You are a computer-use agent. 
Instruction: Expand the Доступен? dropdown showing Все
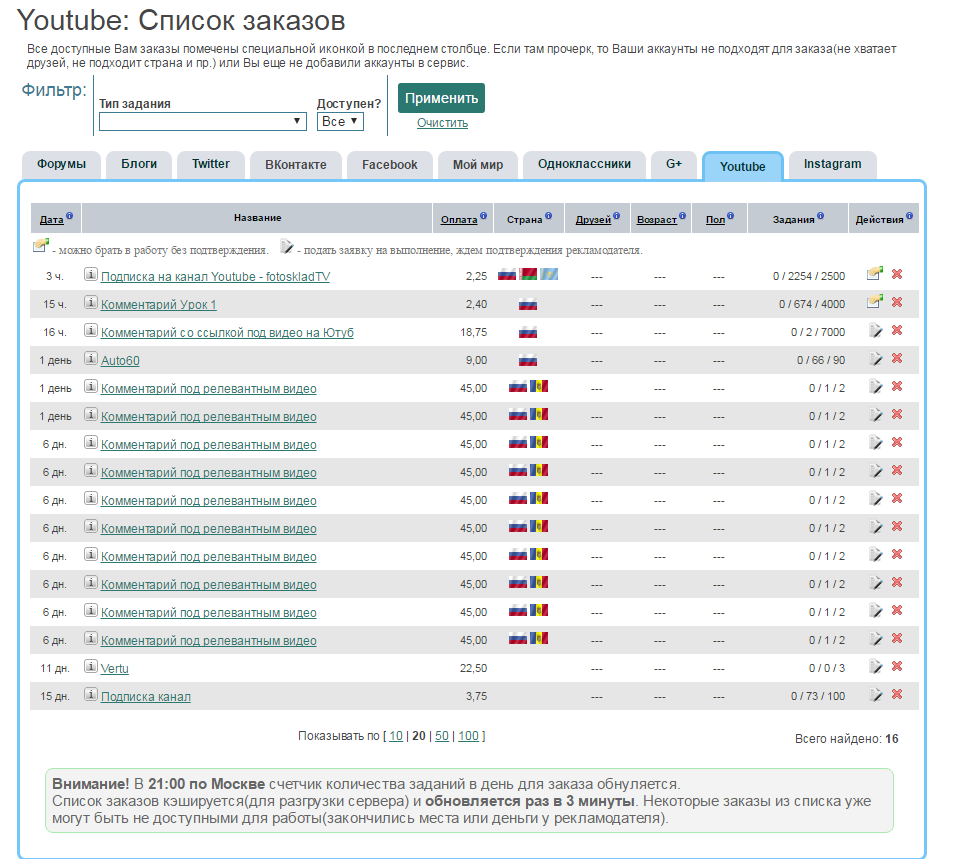340,121
